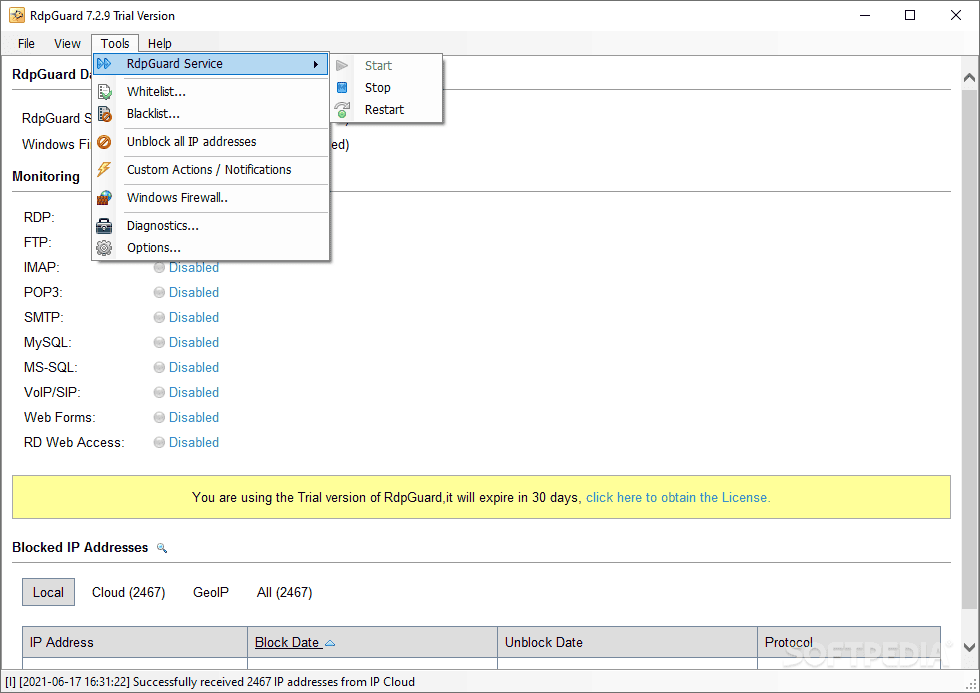
Task: Click the status indicator beside SMTP
Action: click(x=159, y=317)
